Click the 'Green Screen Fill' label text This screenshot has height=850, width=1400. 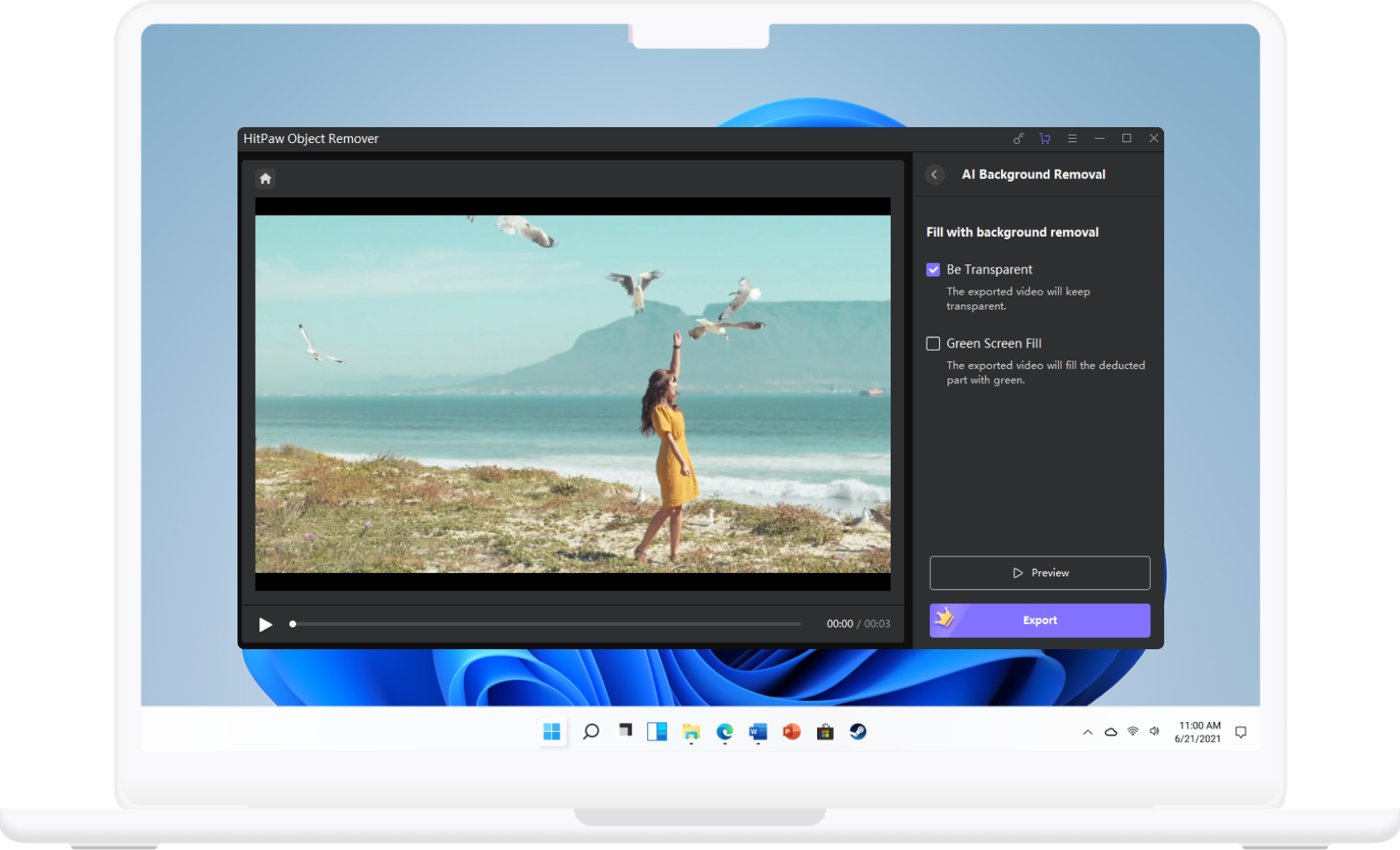[994, 343]
